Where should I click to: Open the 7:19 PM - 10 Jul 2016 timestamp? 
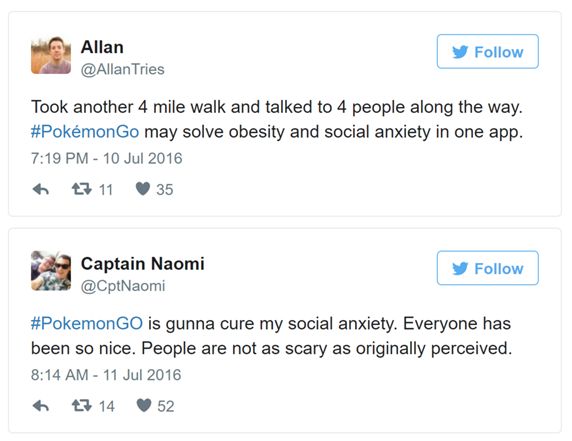point(107,159)
